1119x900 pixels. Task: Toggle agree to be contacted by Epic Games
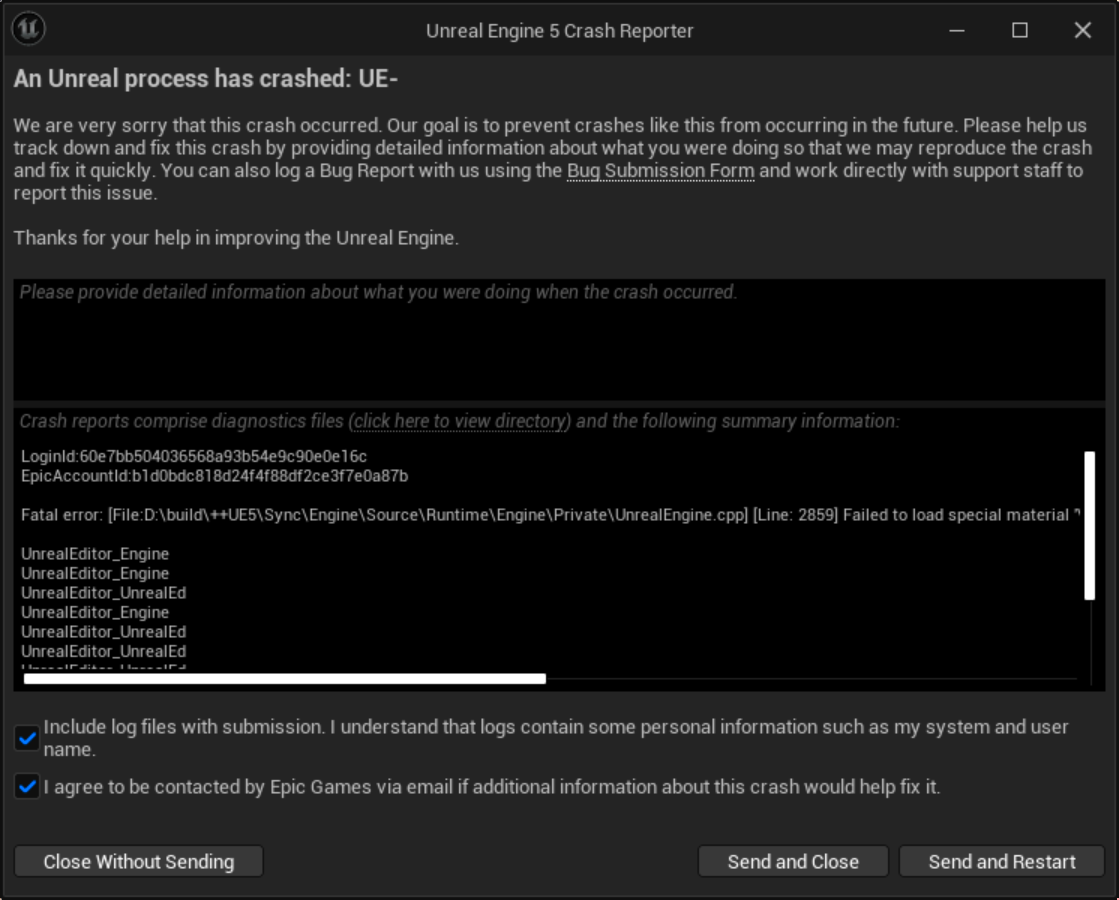click(27, 787)
